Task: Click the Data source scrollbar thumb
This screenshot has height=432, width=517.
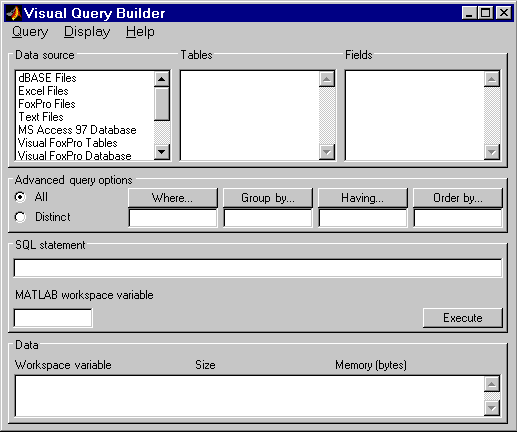Action: tap(162, 104)
